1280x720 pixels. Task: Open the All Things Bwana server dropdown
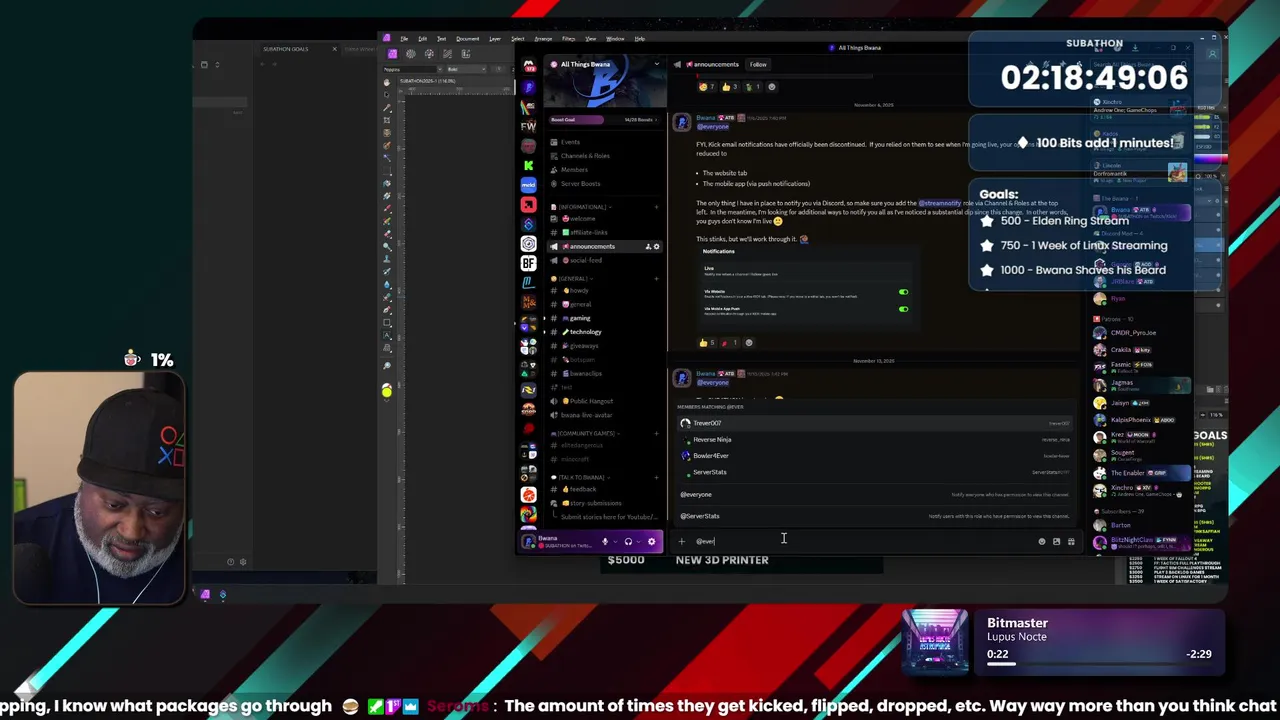point(656,64)
